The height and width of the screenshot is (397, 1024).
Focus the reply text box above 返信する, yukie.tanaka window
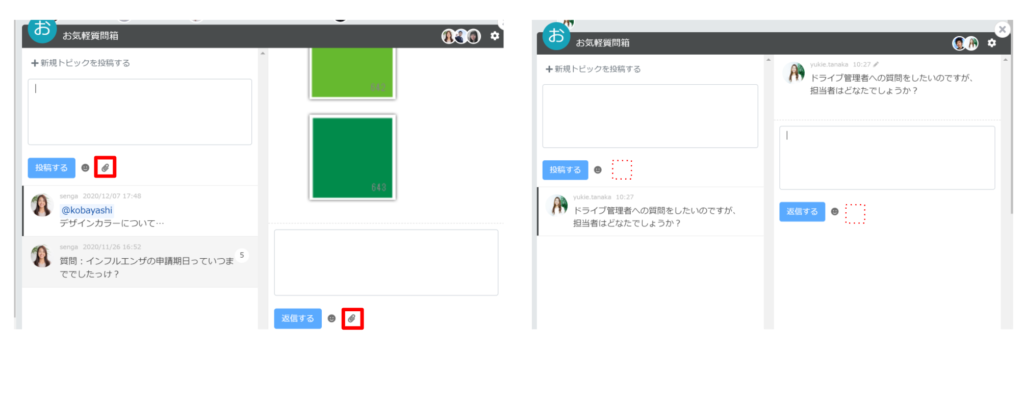887,158
